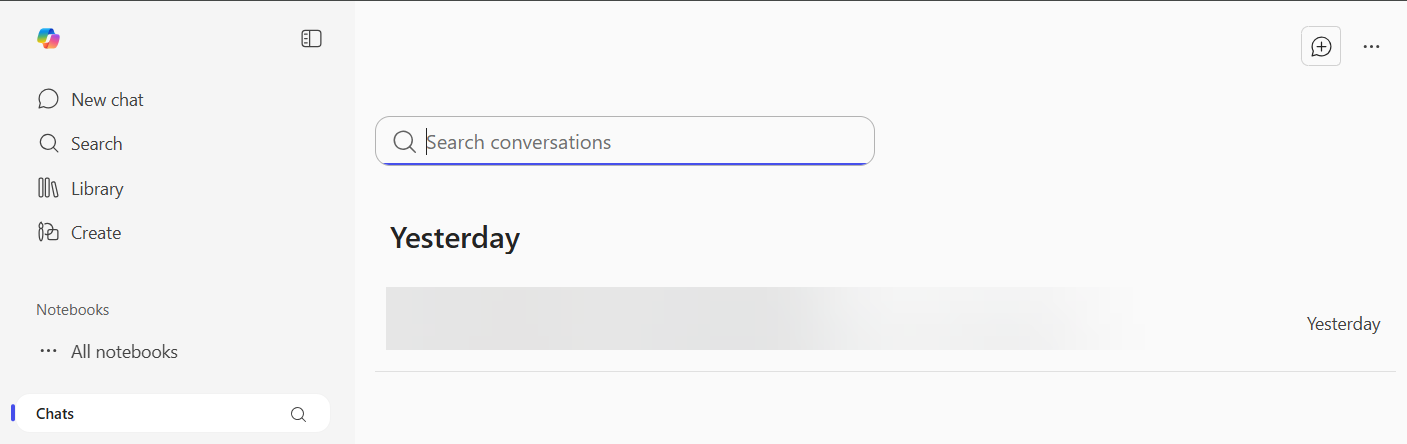The height and width of the screenshot is (444, 1407).
Task: Select the New chat label in the sidebar
Action: click(x=107, y=100)
